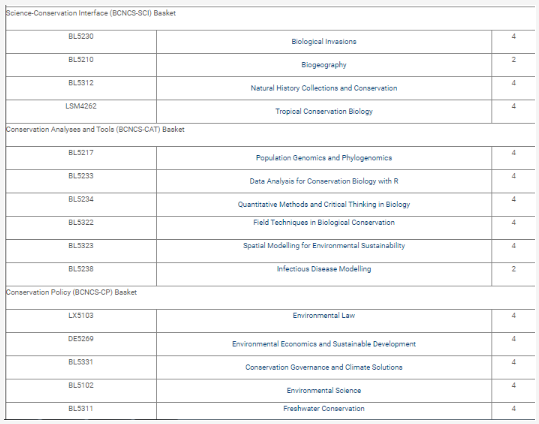Viewport: 539px width, 424px height.
Task: Open Field Techniques in Biological Conservation
Action: click(324, 222)
